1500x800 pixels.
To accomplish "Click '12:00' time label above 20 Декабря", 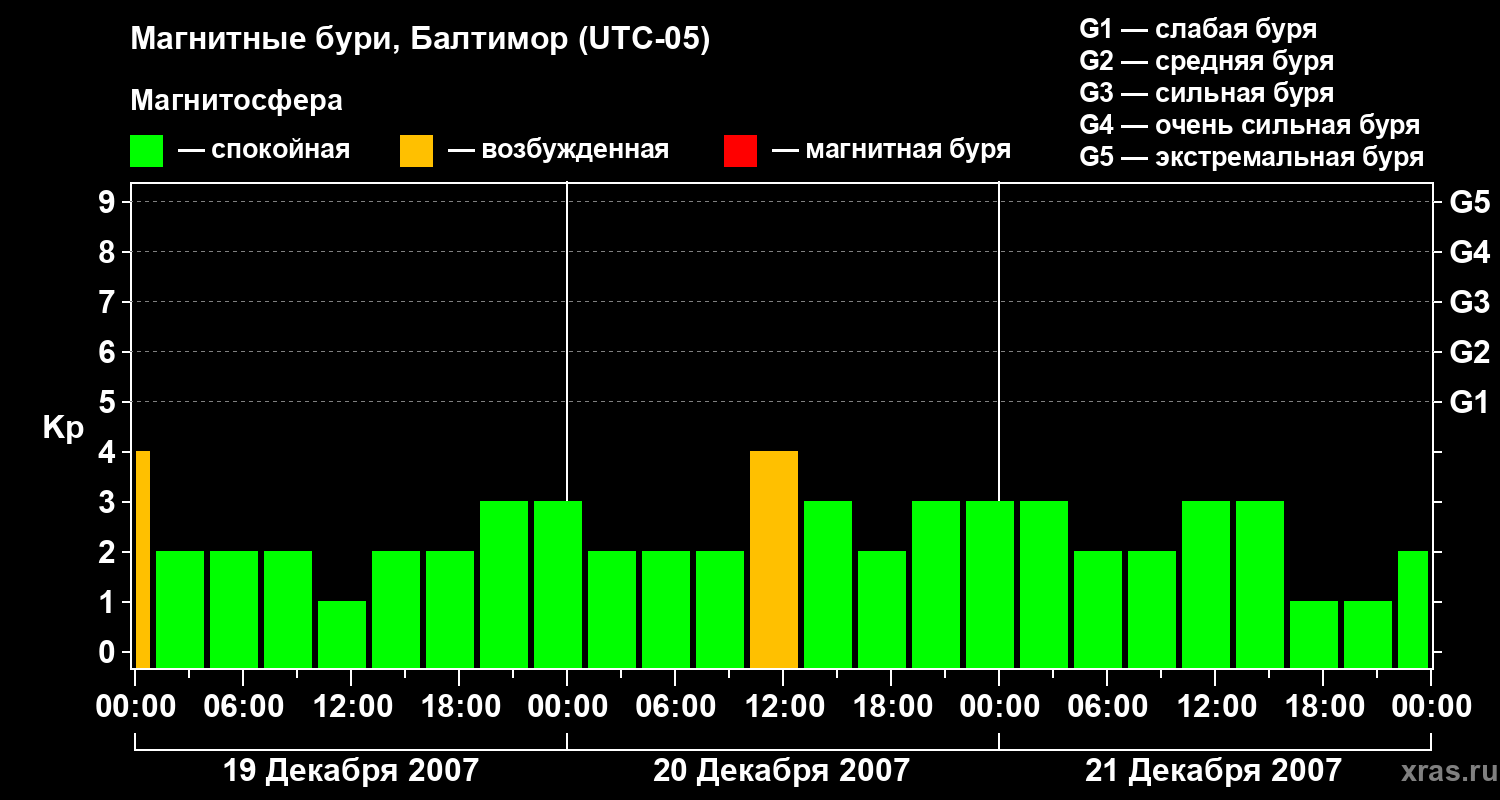I will 783,707.
